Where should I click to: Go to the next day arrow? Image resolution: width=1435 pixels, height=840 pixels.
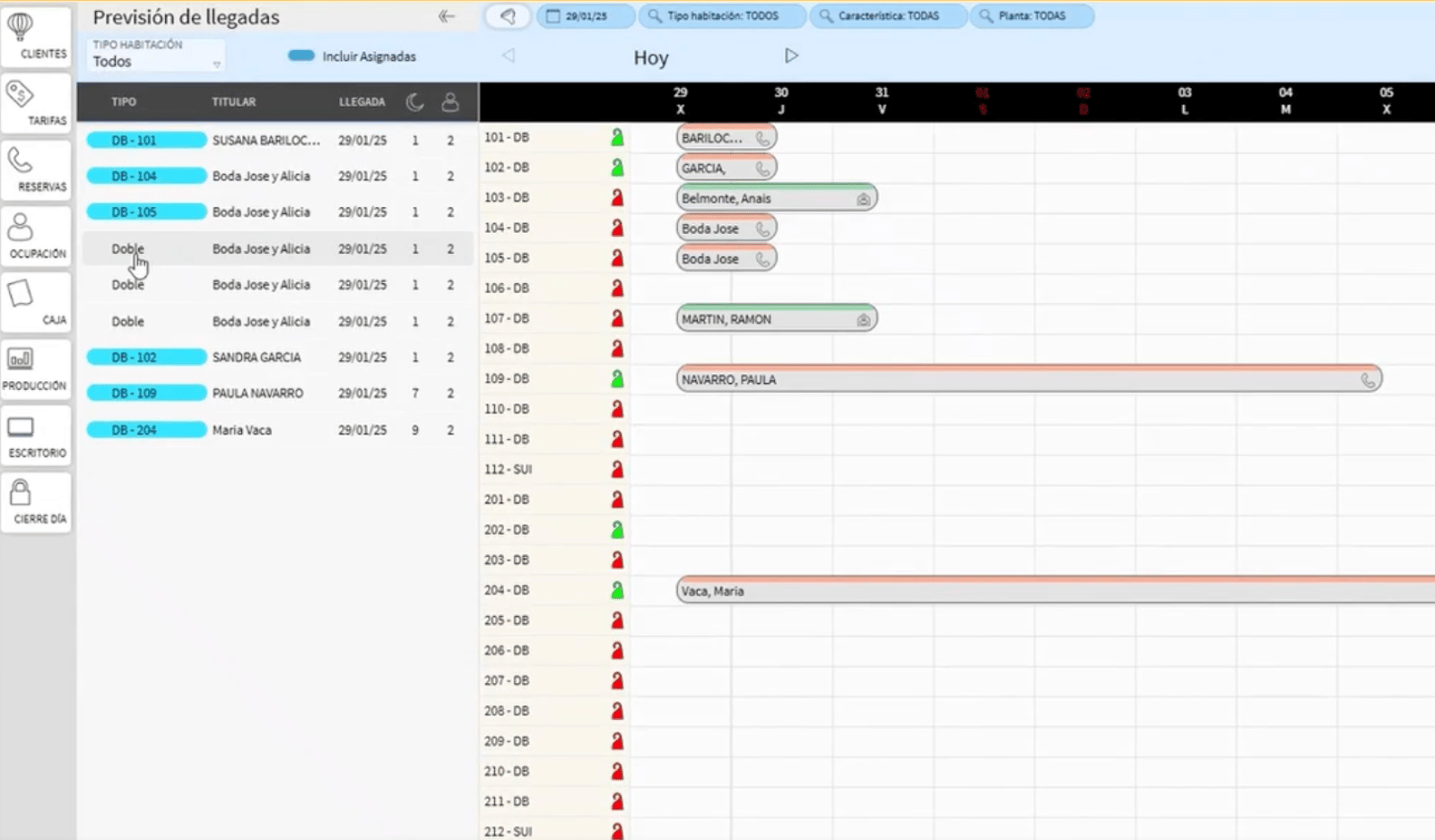[x=791, y=56]
